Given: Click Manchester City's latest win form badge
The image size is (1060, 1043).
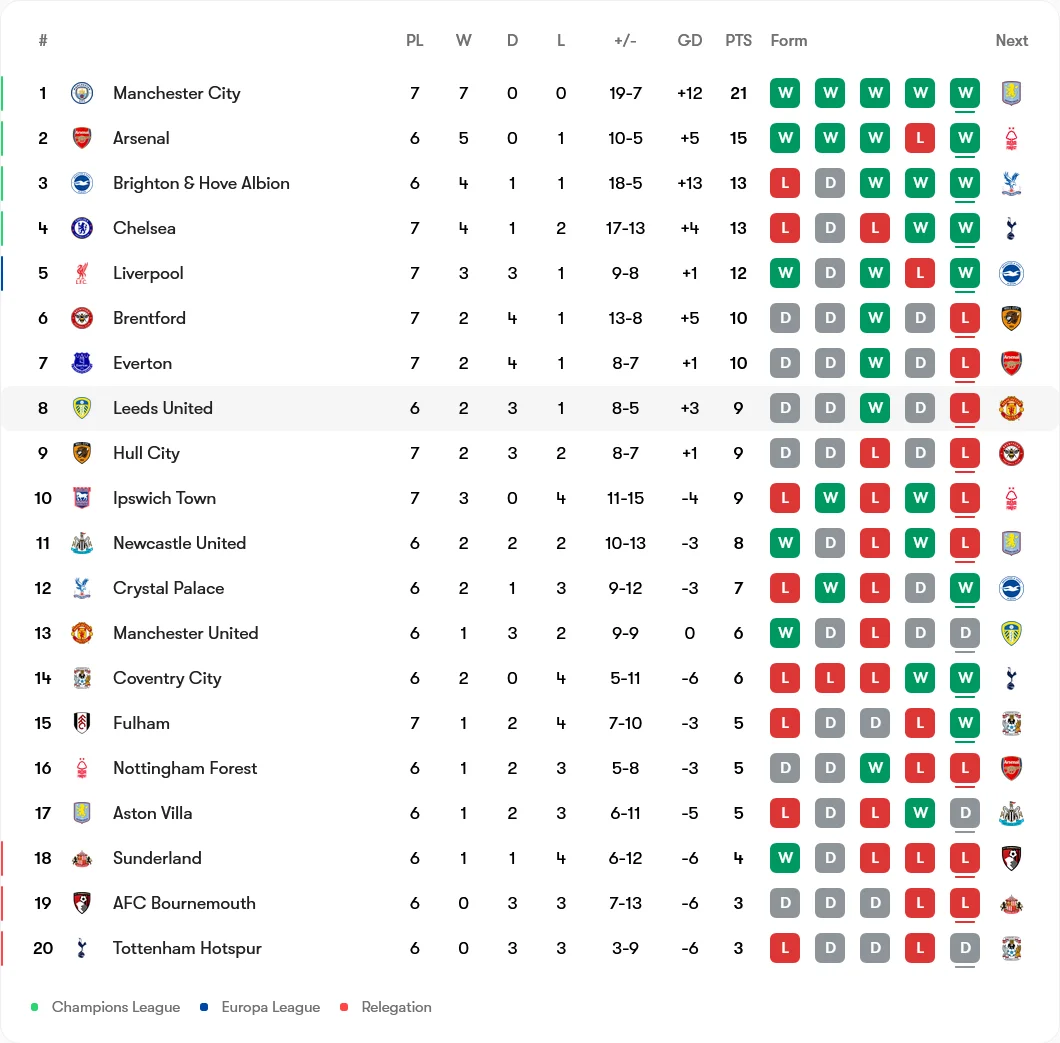Looking at the screenshot, I should click(x=965, y=93).
